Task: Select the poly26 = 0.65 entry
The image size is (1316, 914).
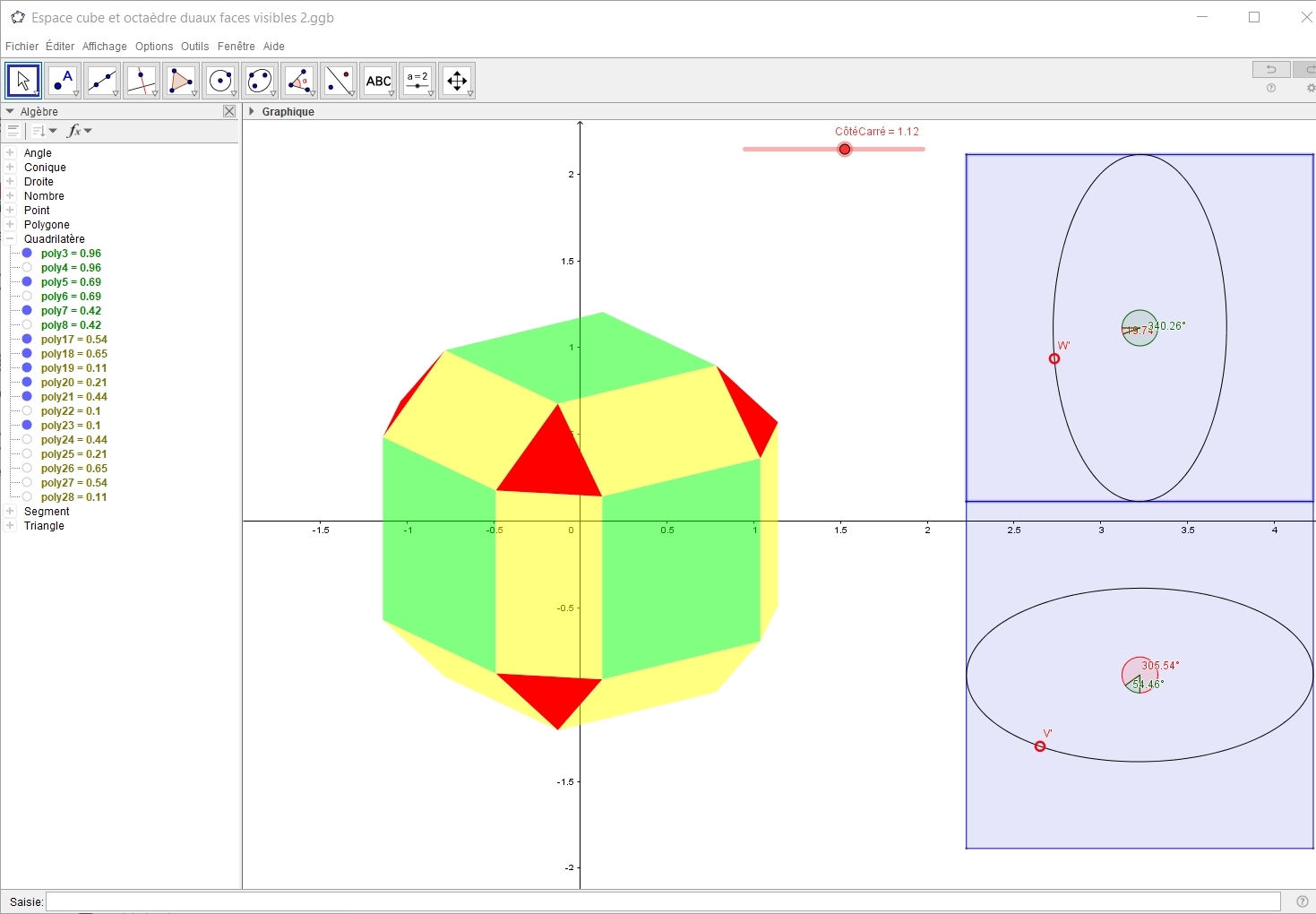Action: (x=74, y=469)
